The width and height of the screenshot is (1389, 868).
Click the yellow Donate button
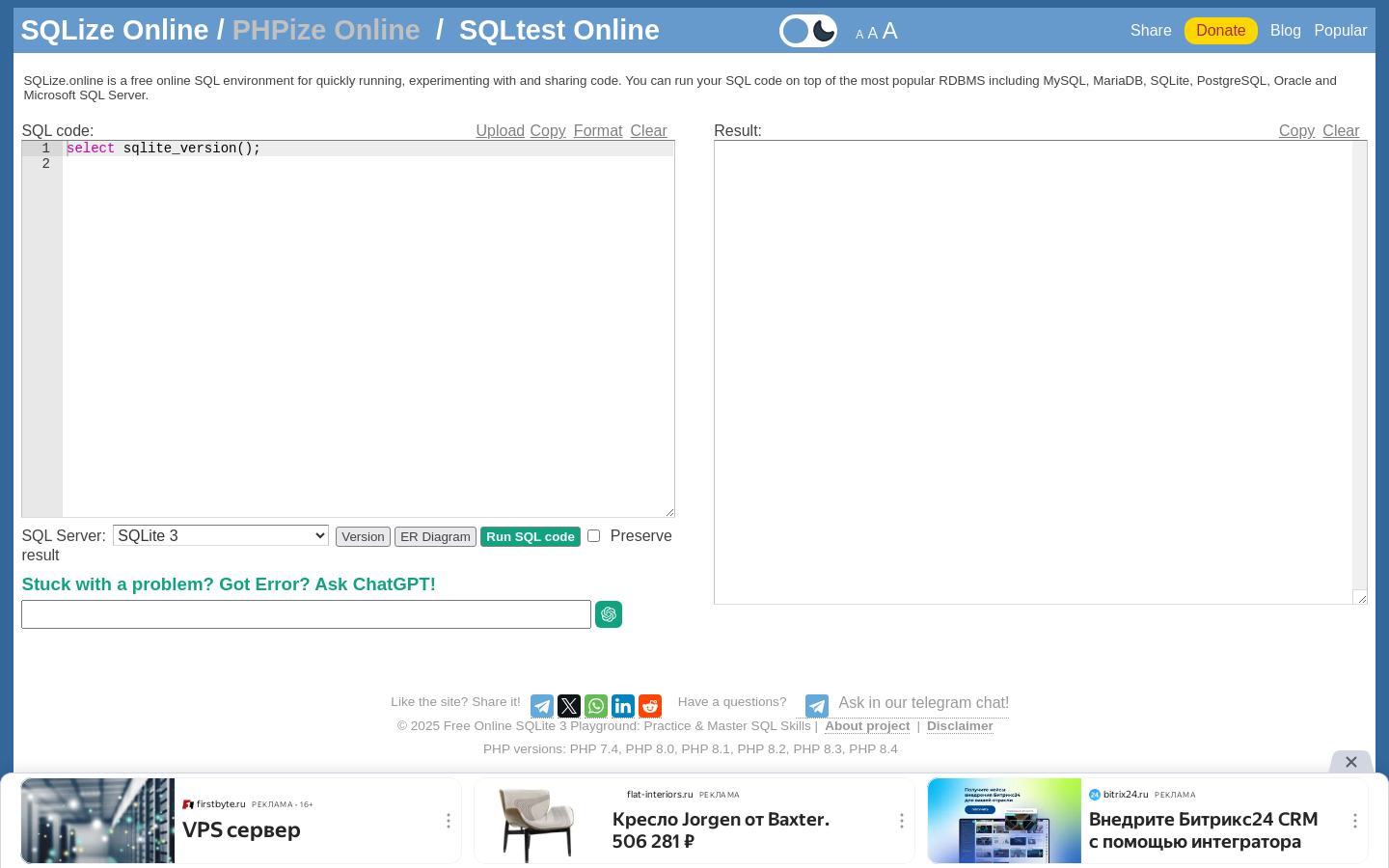tap(1221, 31)
